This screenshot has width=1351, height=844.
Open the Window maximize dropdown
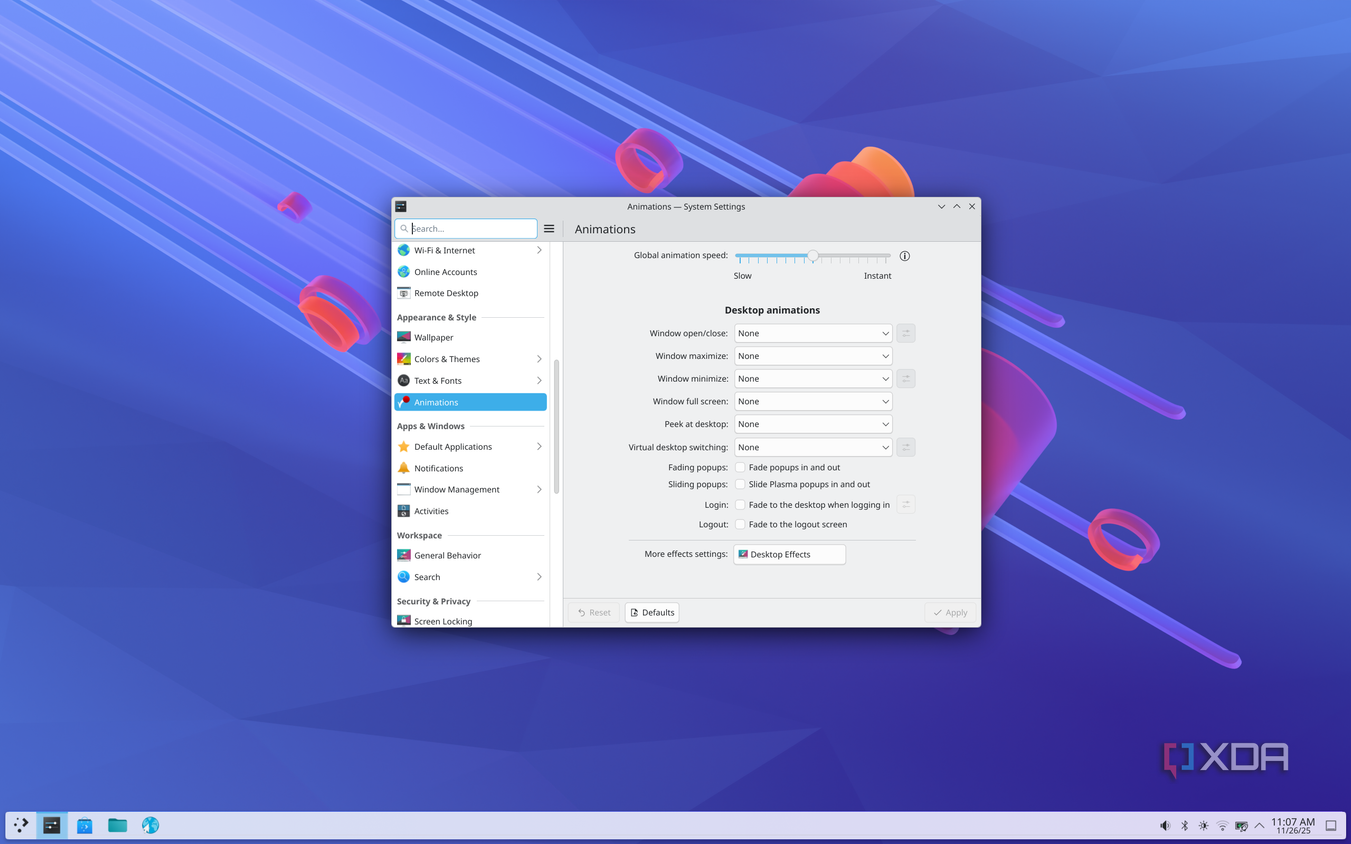813,356
